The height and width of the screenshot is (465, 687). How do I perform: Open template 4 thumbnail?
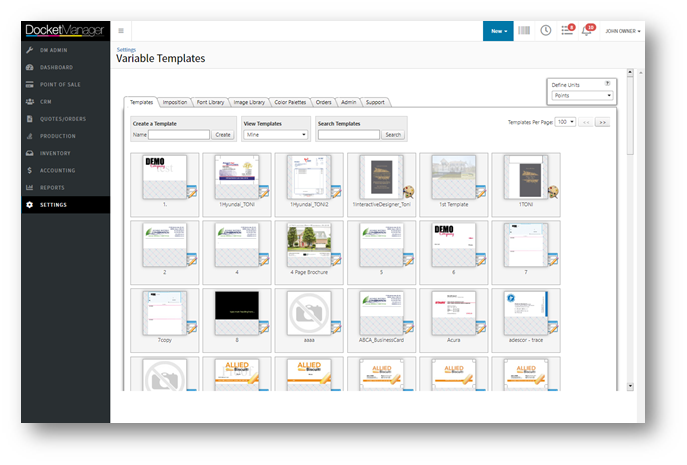pyautogui.click(x=237, y=245)
